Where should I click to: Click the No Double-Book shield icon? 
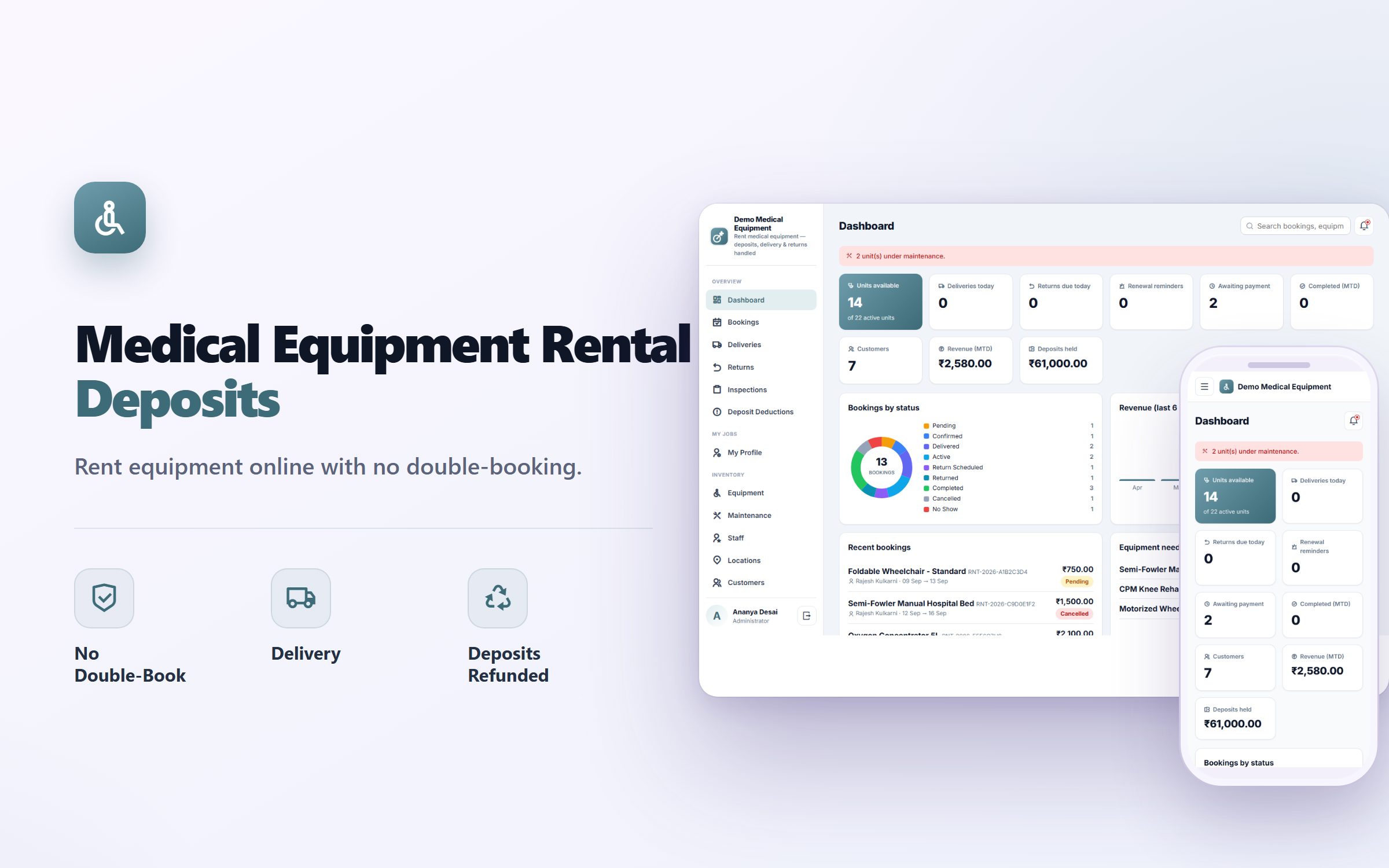click(104, 598)
